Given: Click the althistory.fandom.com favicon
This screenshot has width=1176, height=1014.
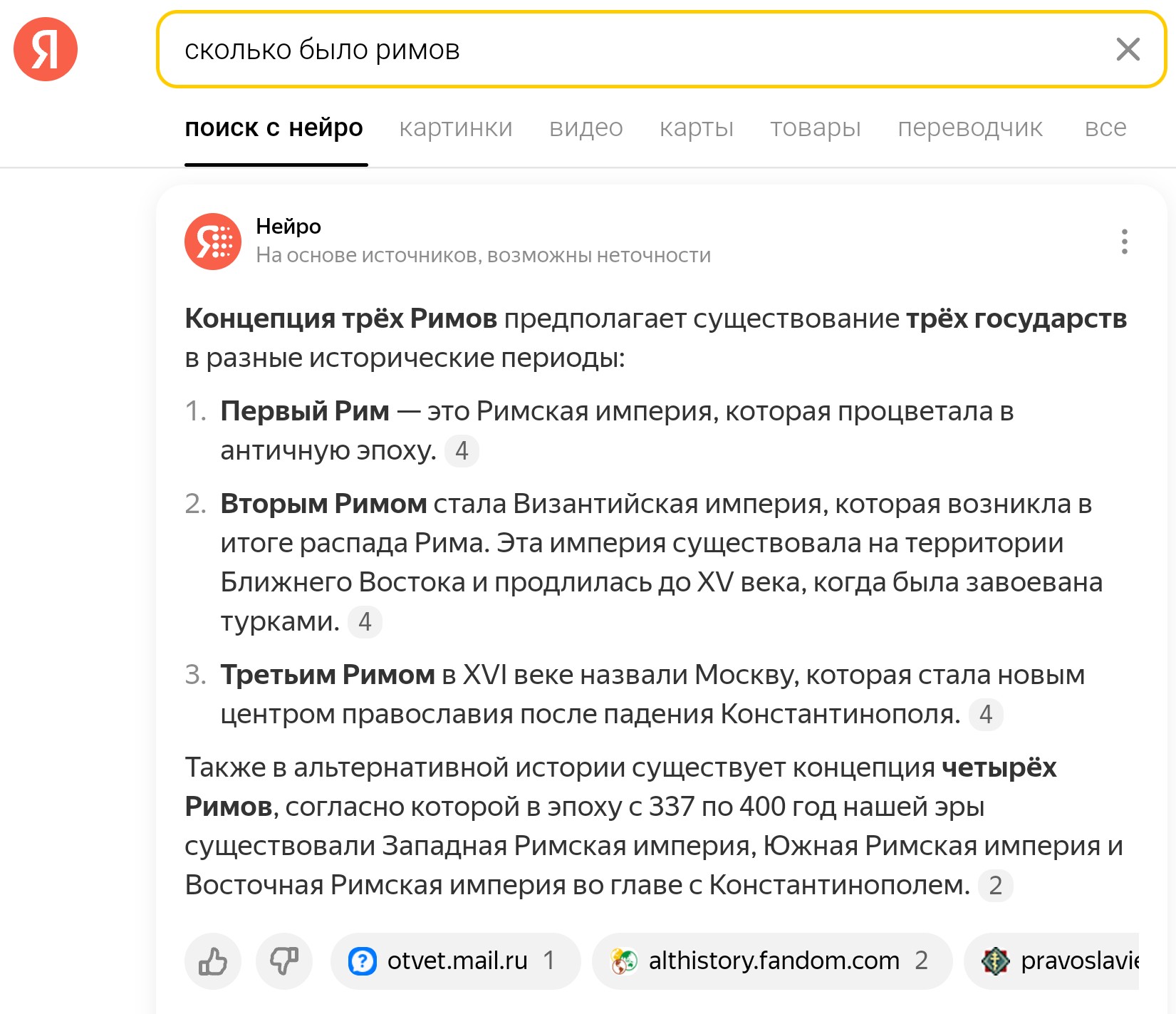Looking at the screenshot, I should pos(624,961).
